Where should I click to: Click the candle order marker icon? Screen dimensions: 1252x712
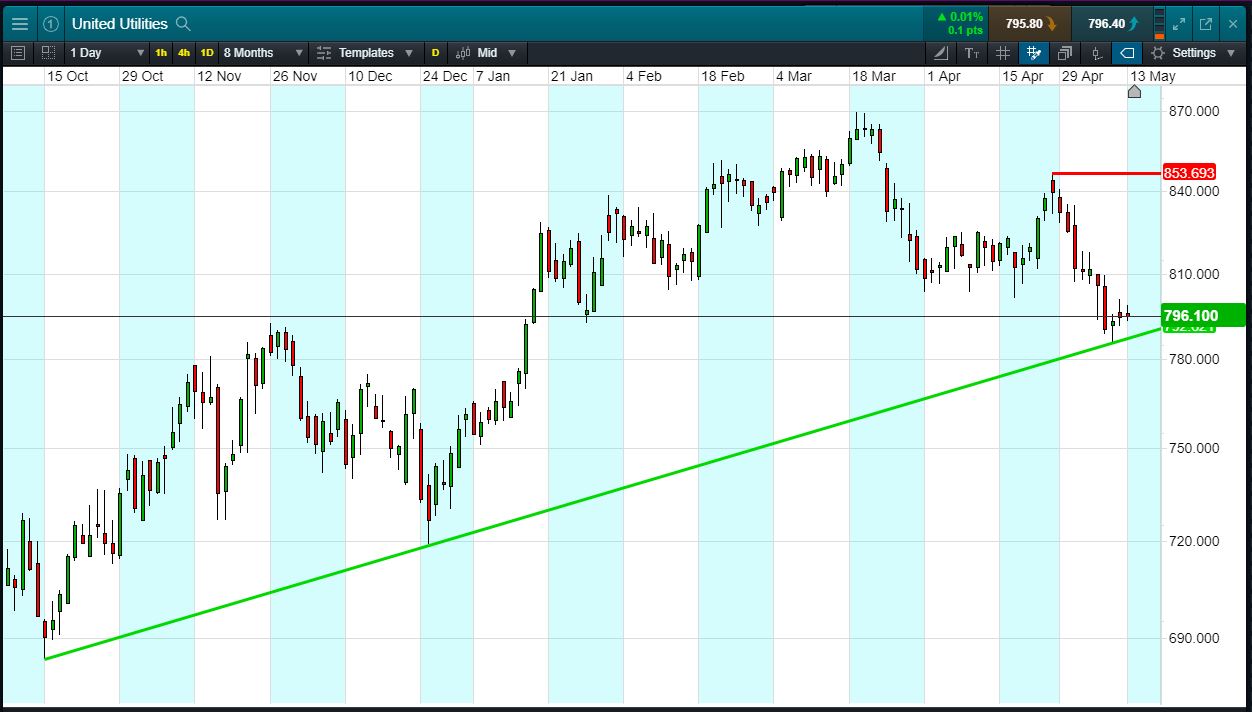click(x=1096, y=53)
